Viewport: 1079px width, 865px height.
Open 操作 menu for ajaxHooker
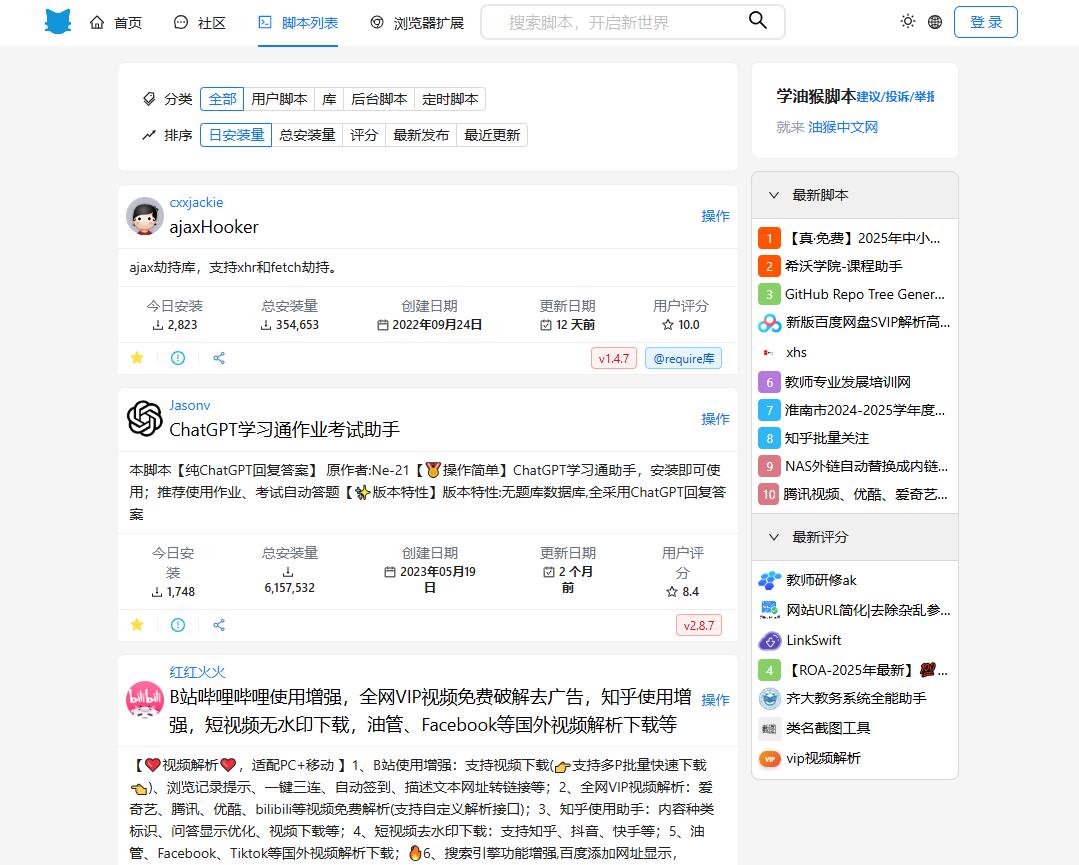(715, 216)
